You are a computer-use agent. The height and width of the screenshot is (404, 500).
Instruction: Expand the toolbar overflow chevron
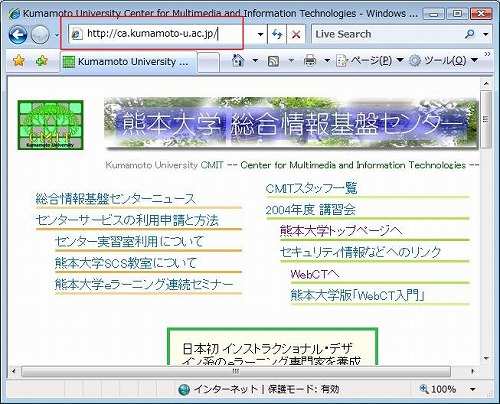[487, 54]
